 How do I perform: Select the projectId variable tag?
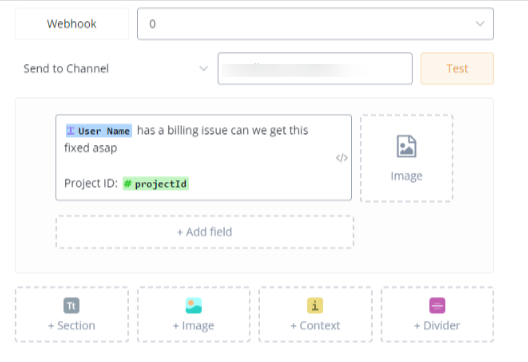[156, 184]
